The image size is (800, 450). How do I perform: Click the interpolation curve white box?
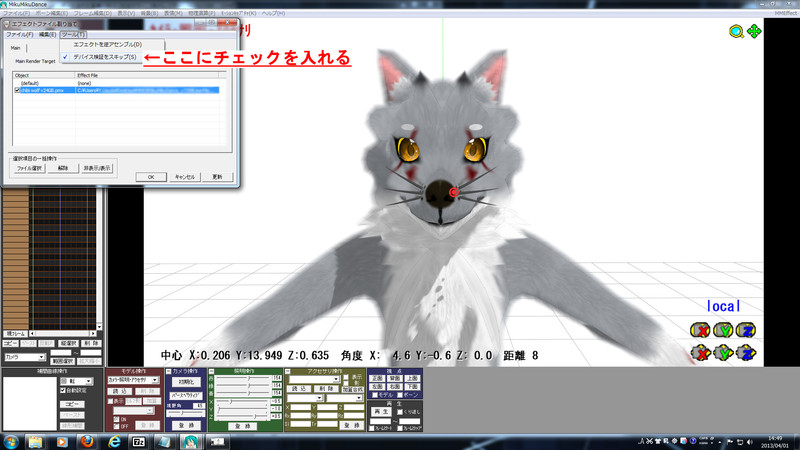(30, 403)
